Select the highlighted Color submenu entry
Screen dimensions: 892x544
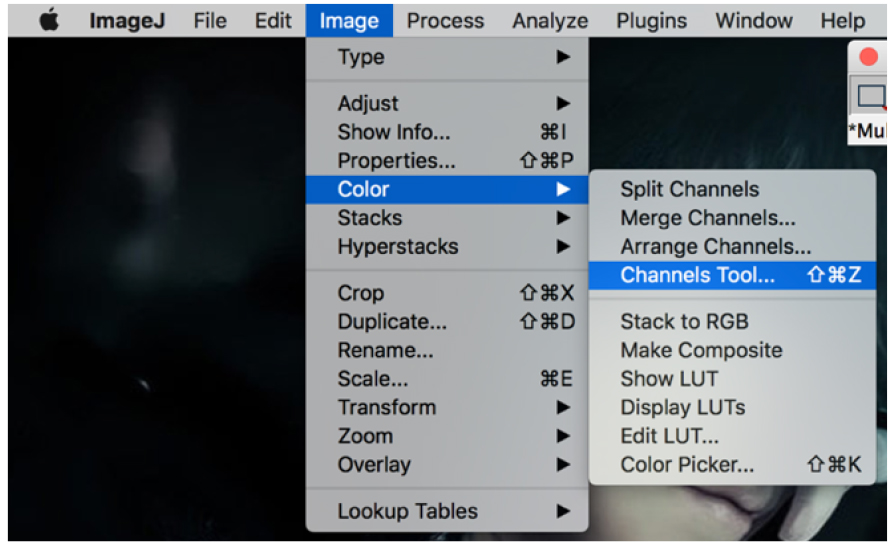447,189
